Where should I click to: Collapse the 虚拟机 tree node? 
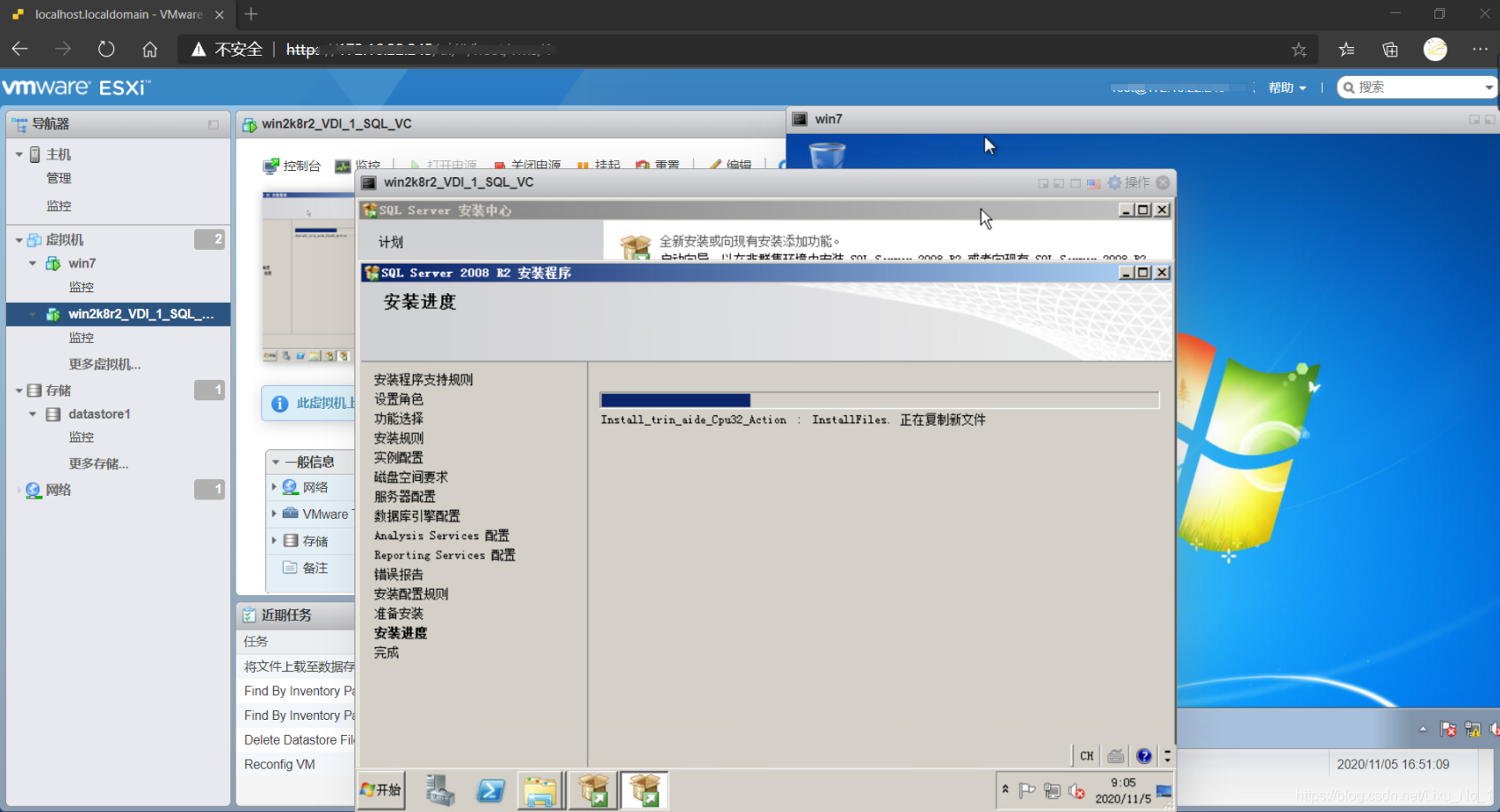pyautogui.click(x=19, y=240)
